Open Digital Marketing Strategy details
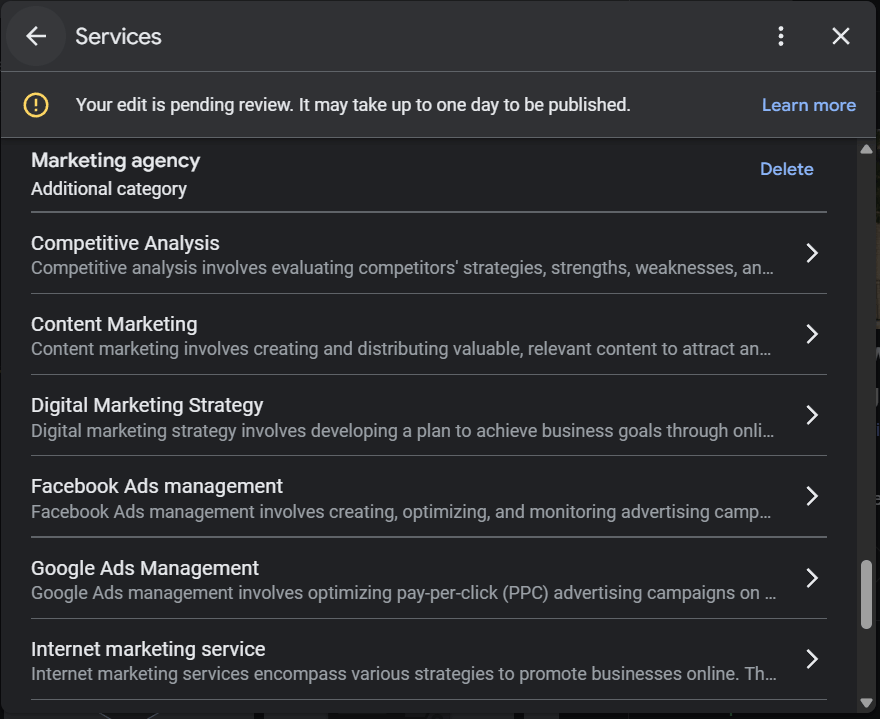 click(812, 415)
